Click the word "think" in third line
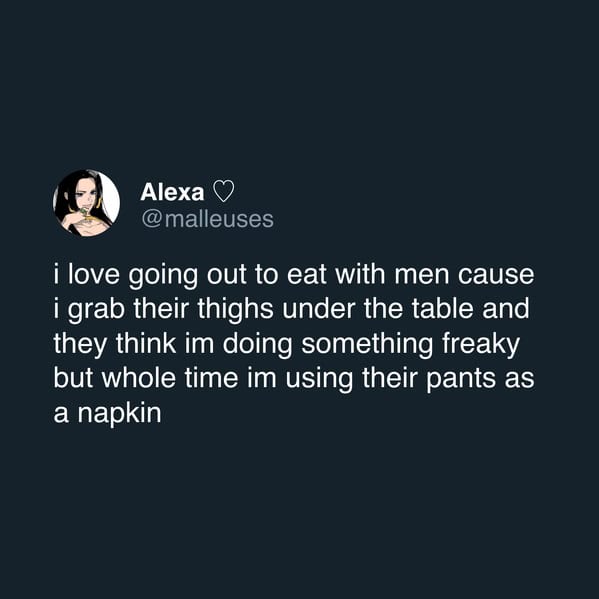Screen dimensions: 599x599 [146, 343]
